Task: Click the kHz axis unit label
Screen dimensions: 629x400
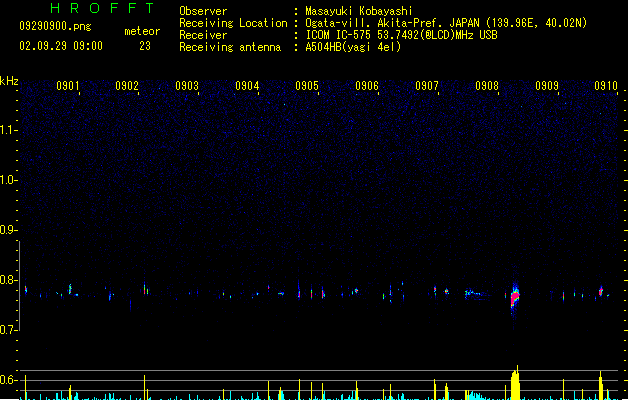Action: (9, 81)
